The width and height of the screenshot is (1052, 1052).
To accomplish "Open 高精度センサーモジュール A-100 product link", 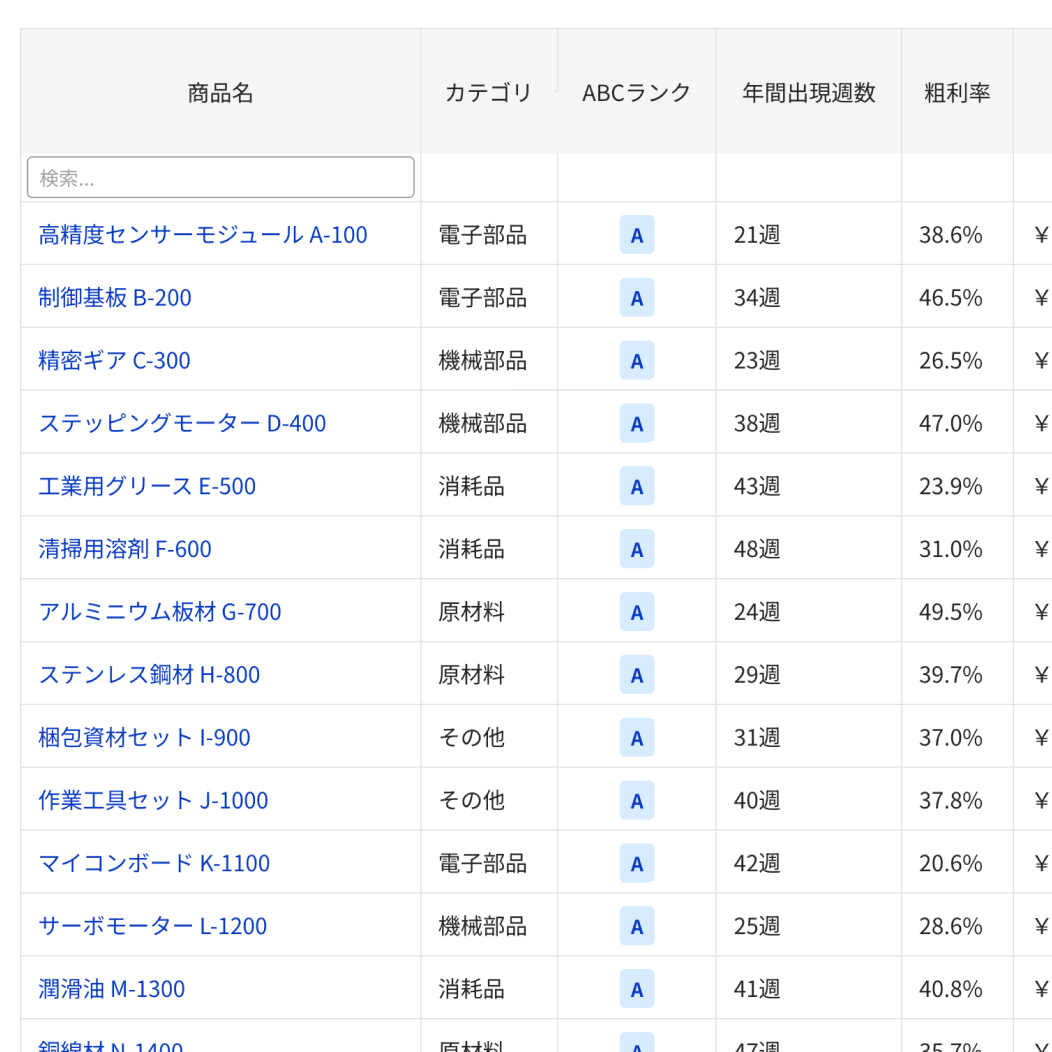I will click(x=203, y=235).
